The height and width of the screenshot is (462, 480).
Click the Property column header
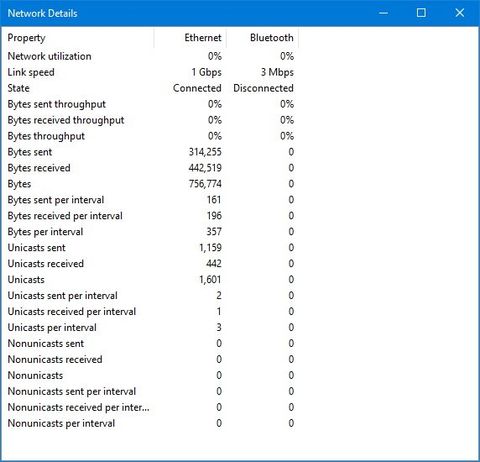77,38
